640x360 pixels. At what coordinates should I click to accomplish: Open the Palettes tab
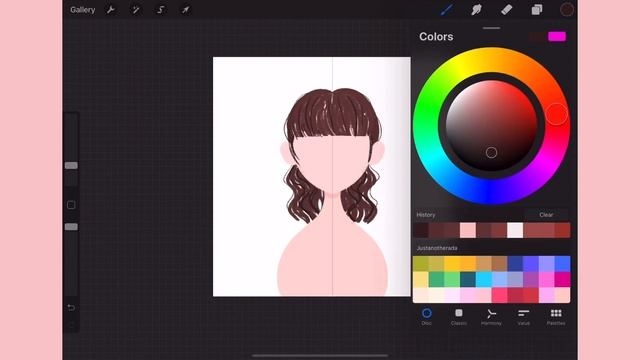tap(556, 317)
